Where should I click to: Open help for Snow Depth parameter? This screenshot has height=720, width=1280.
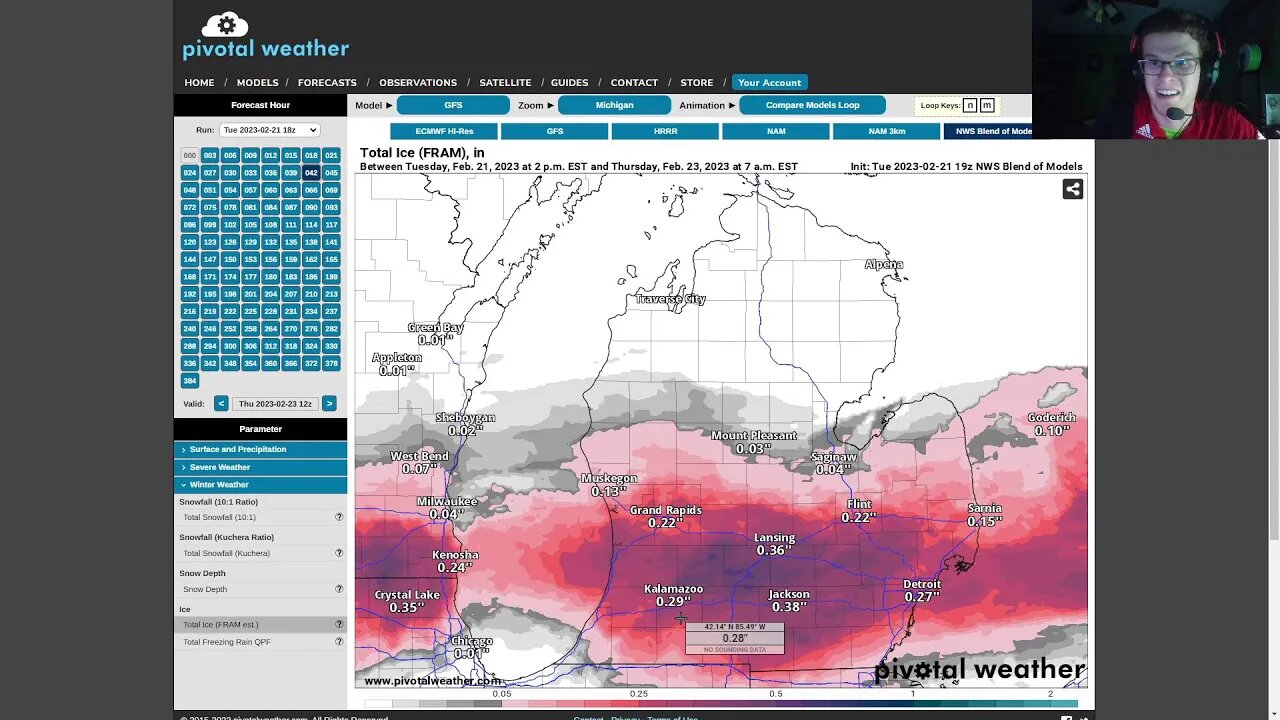point(339,589)
